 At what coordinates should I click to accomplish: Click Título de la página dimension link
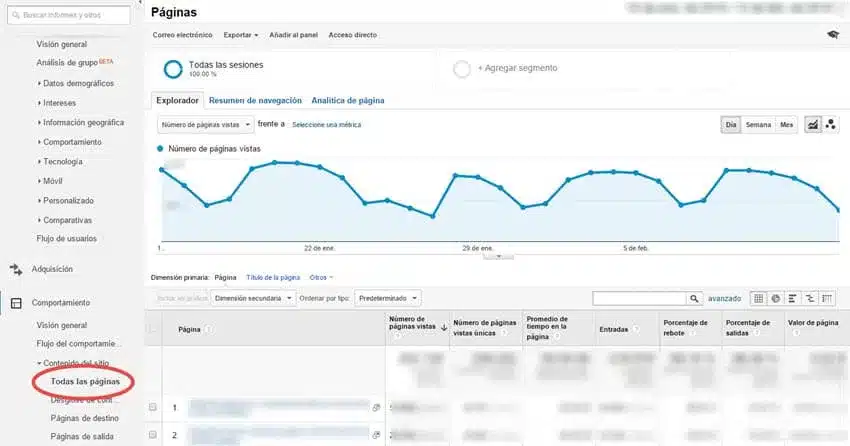coord(273,277)
